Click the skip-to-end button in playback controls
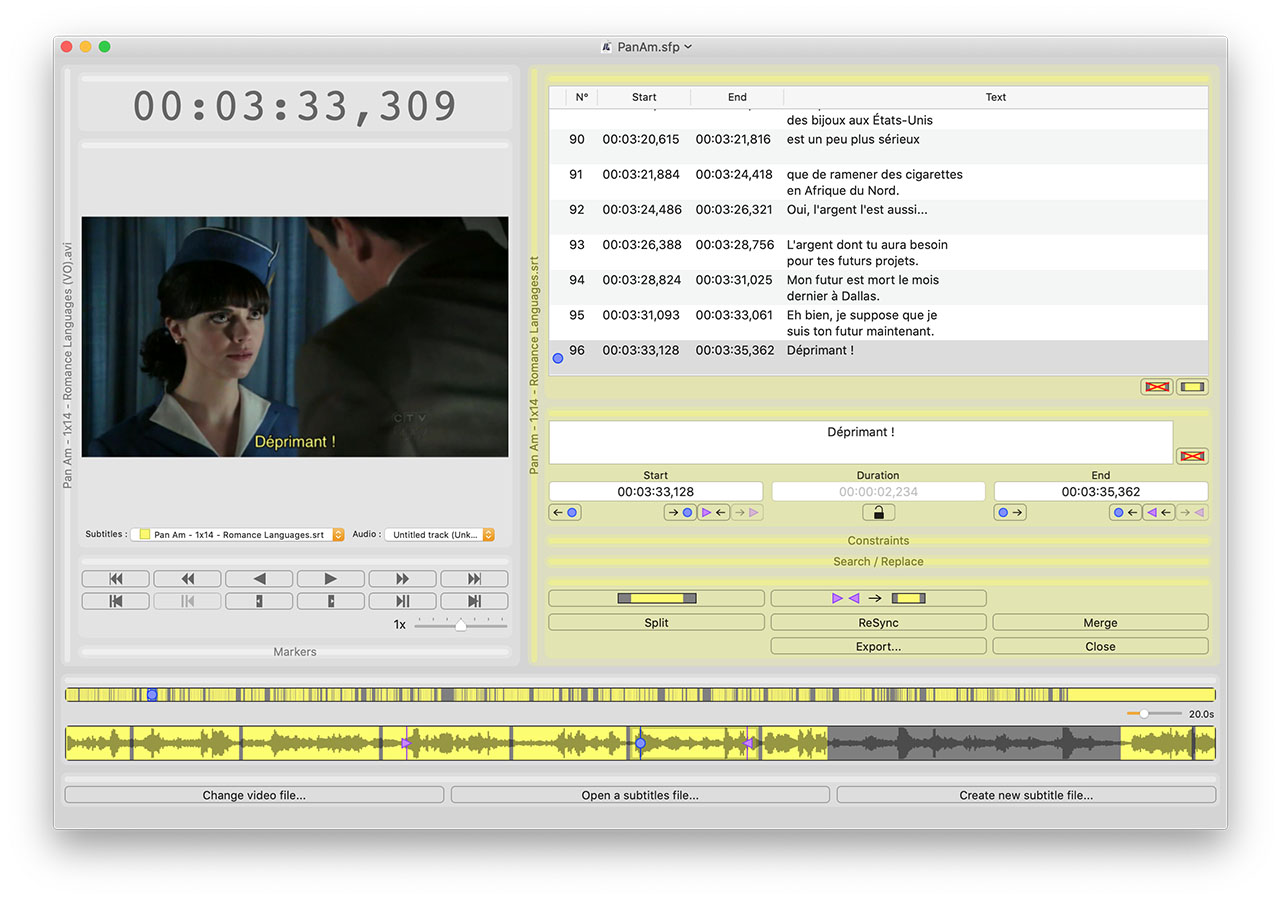1281x900 pixels. [x=474, y=579]
